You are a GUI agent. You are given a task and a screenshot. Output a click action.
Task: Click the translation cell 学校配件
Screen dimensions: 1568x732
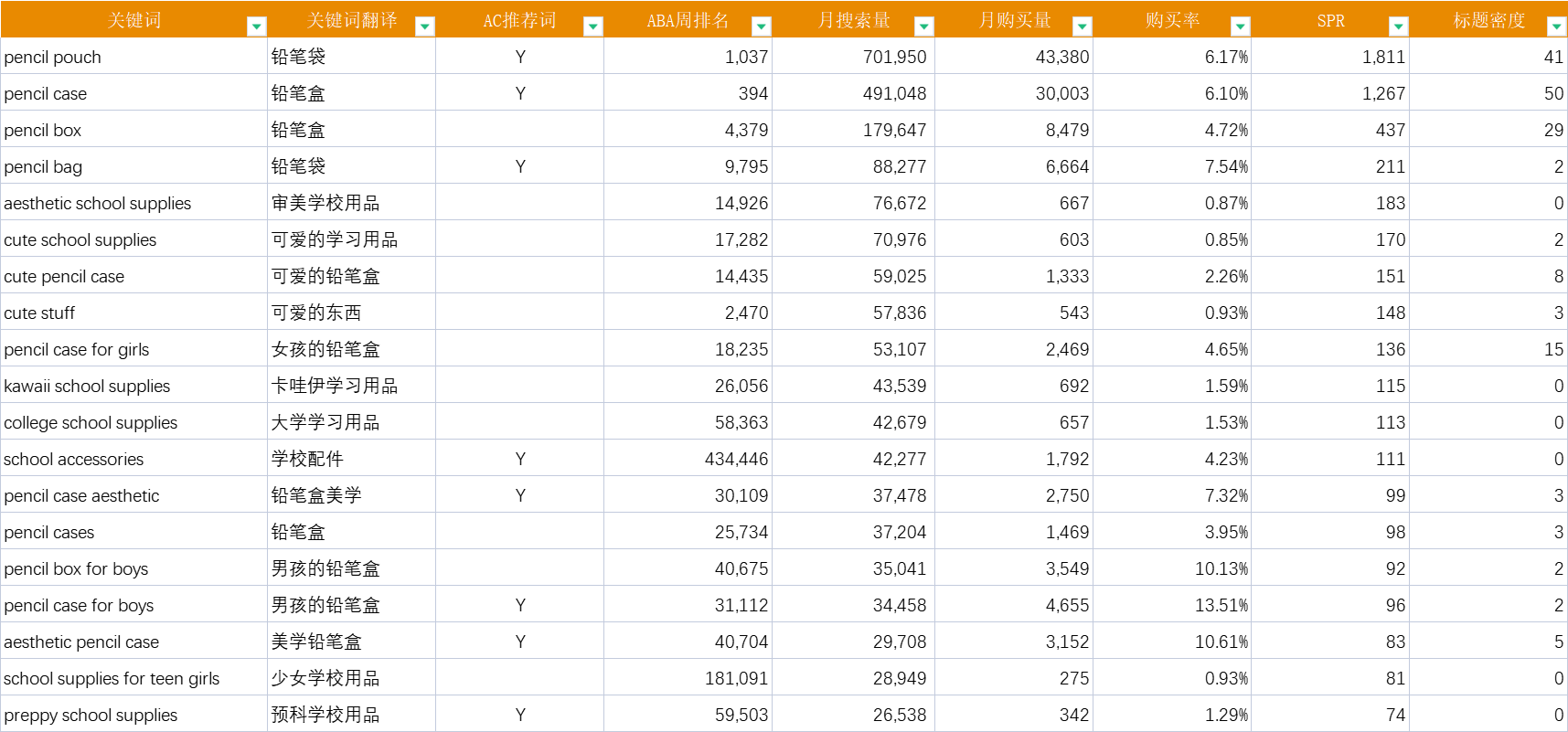point(351,459)
